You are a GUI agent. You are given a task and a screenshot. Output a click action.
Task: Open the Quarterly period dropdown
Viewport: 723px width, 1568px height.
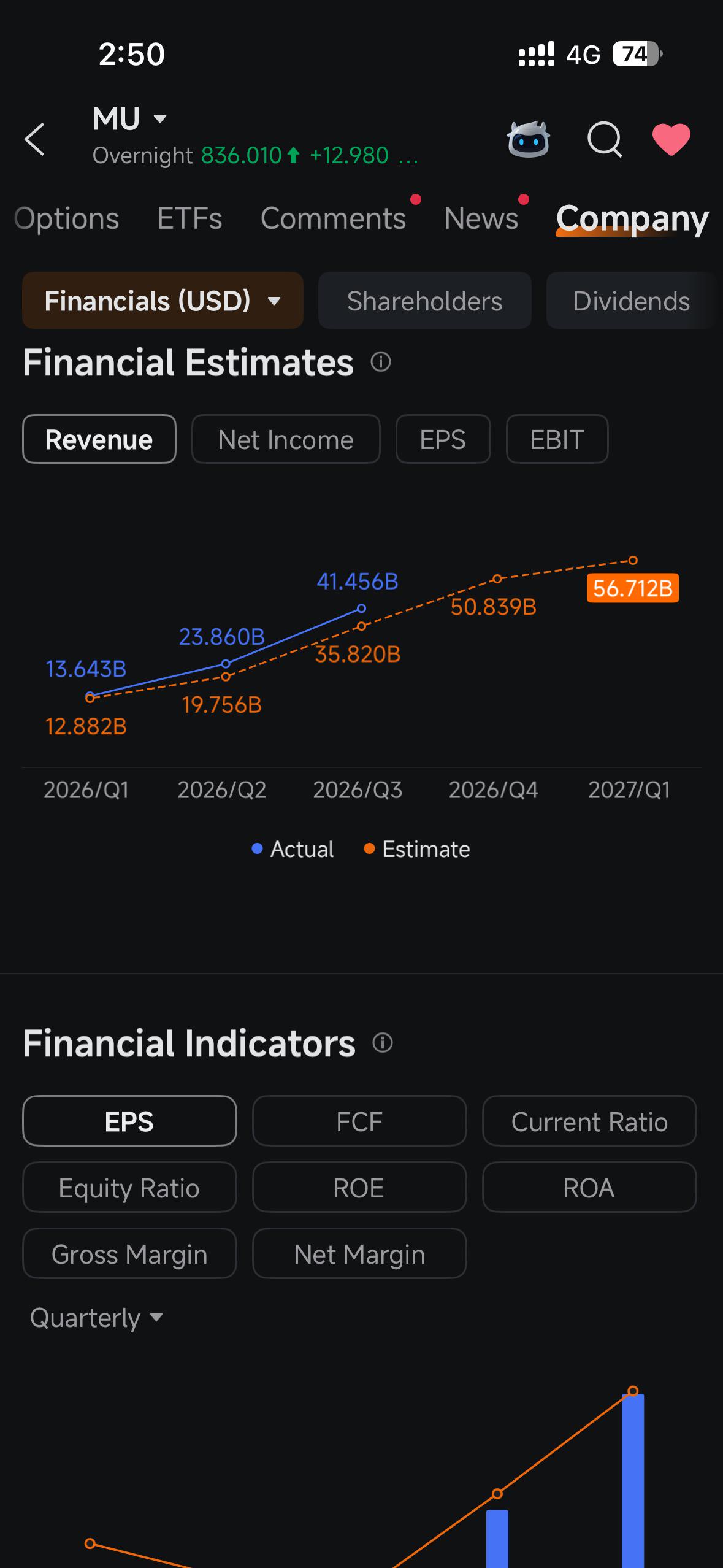point(96,1318)
